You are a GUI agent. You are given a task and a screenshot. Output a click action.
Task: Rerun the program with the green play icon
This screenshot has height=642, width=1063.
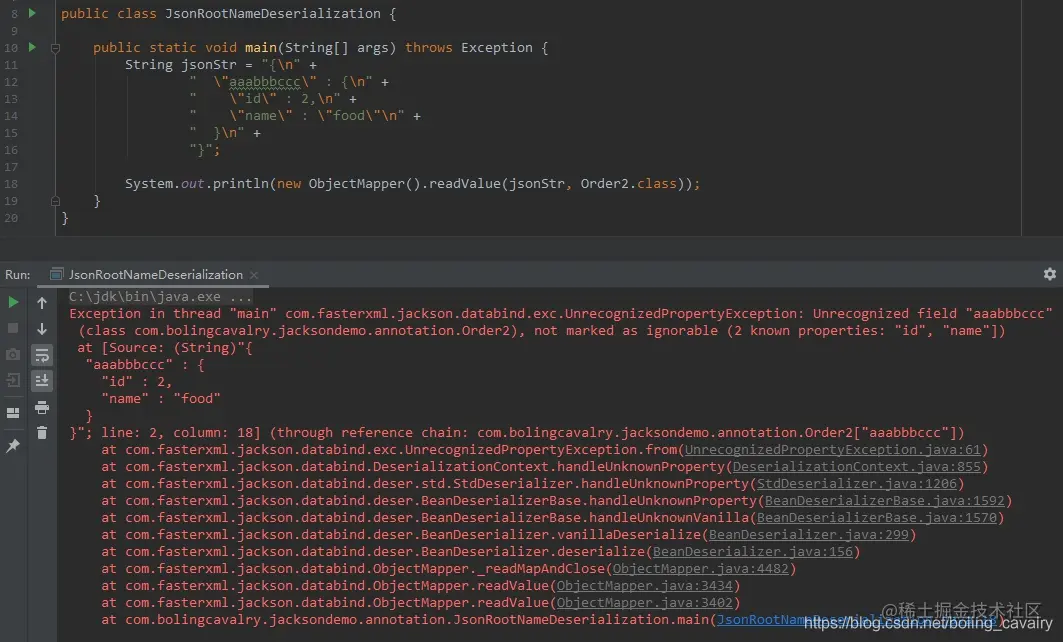(13, 302)
